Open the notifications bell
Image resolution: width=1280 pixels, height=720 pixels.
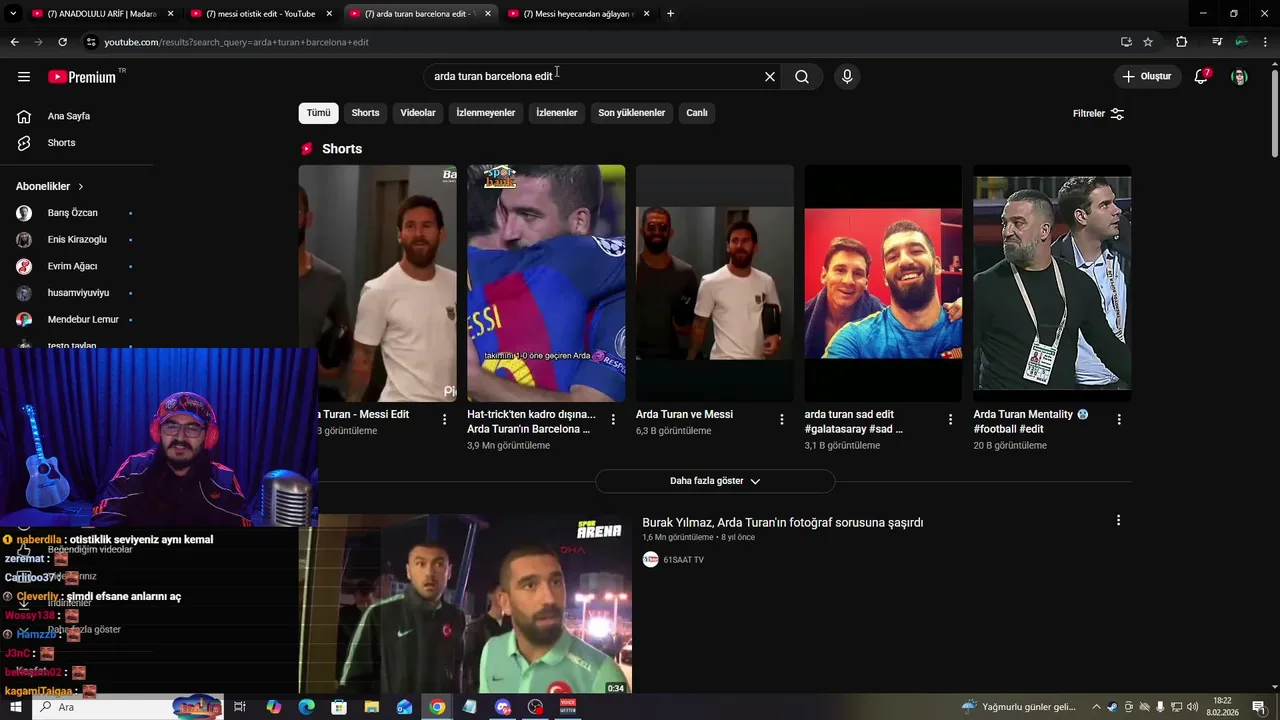1202,77
